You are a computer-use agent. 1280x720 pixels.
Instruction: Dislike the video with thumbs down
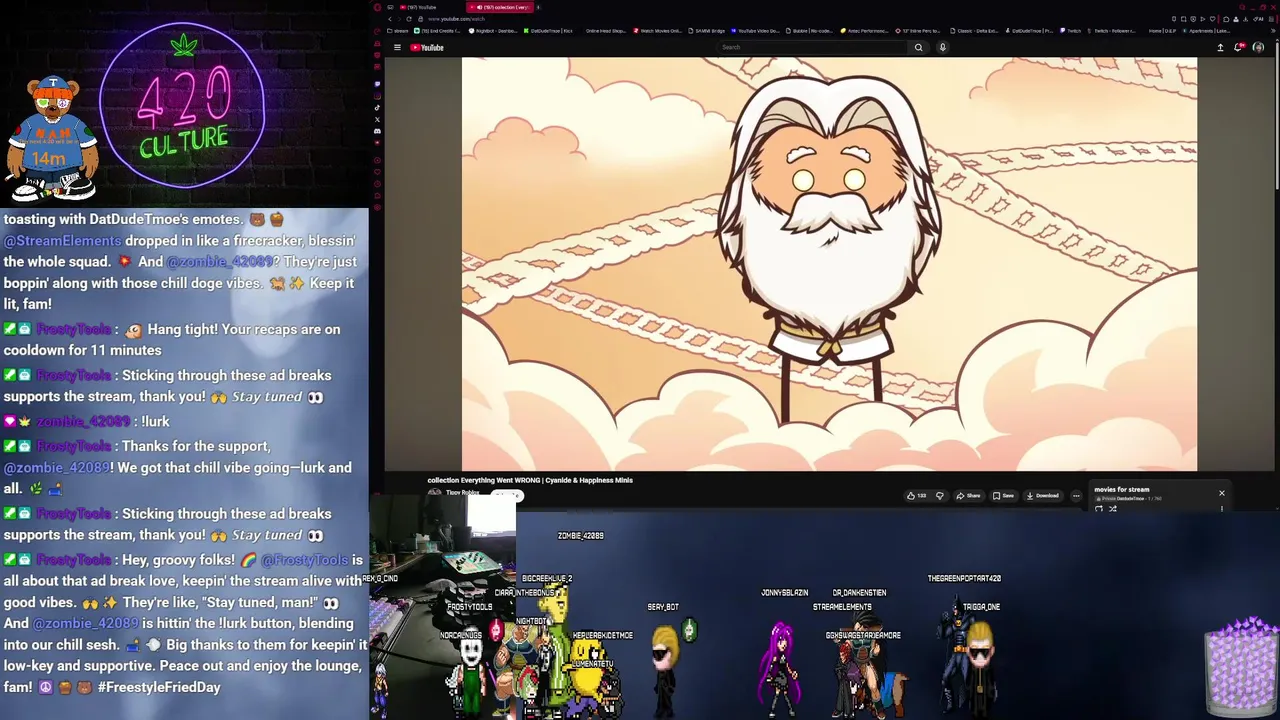tap(940, 496)
